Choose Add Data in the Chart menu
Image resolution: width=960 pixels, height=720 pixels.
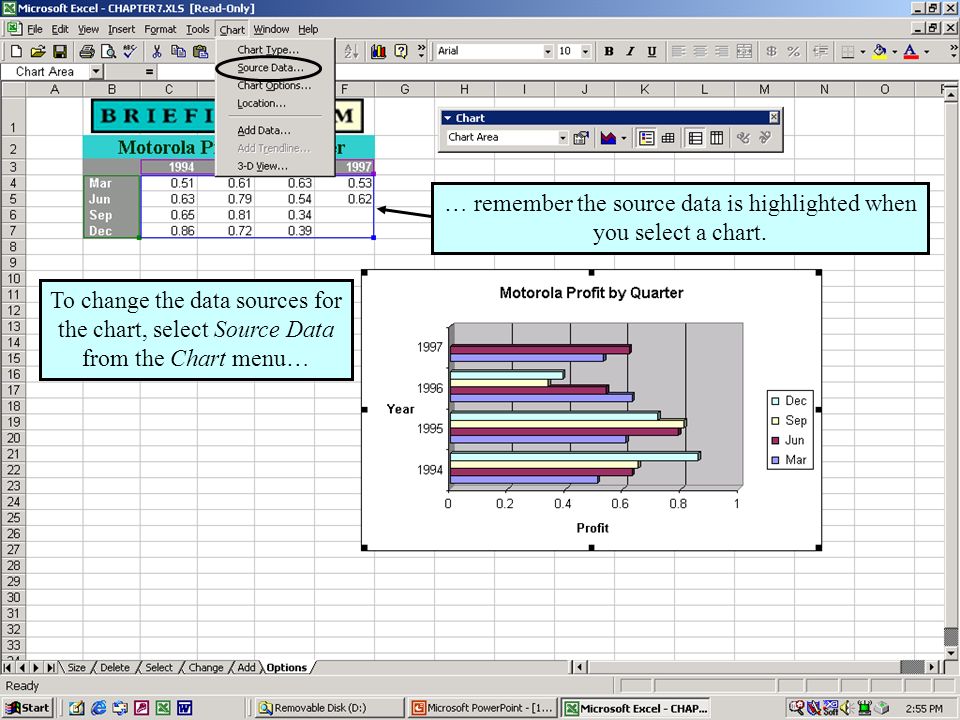pyautogui.click(x=264, y=130)
